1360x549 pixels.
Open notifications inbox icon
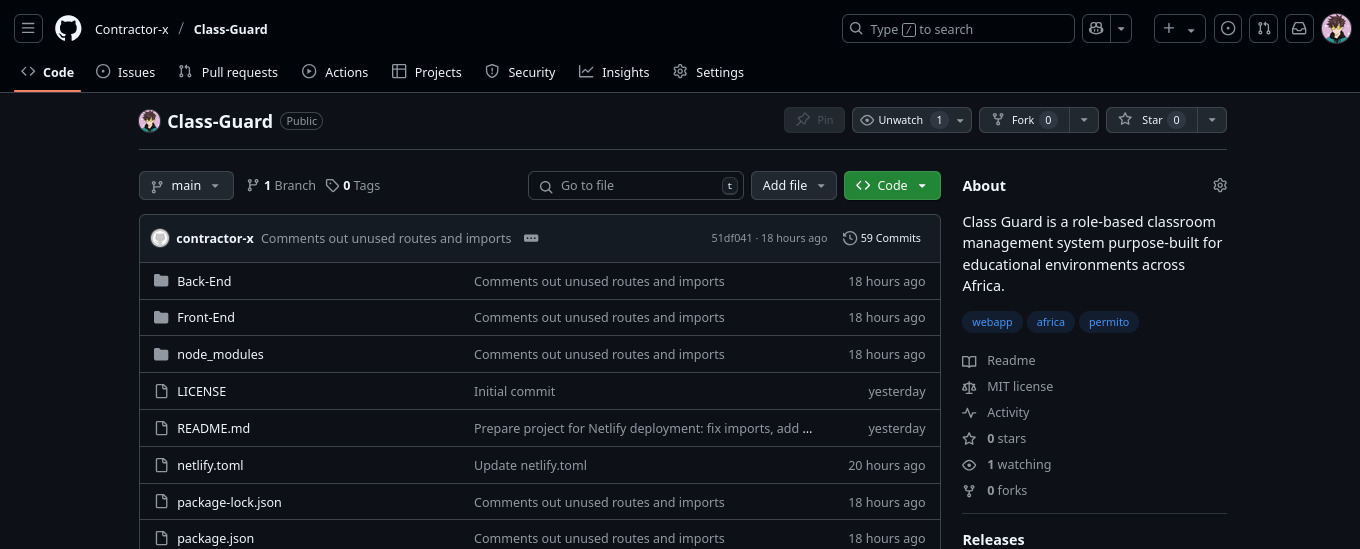(x=1299, y=29)
